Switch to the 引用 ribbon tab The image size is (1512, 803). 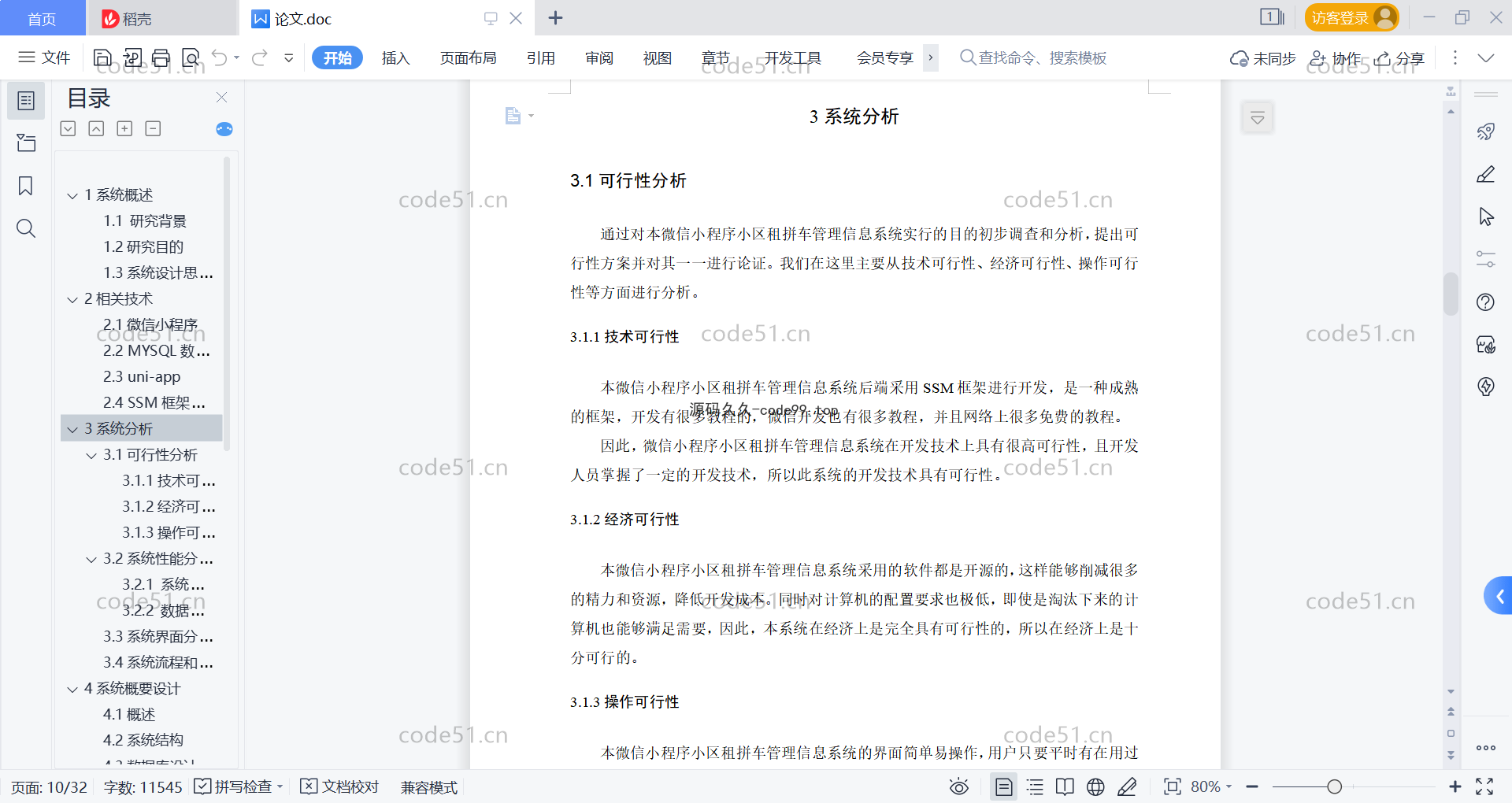pyautogui.click(x=541, y=57)
